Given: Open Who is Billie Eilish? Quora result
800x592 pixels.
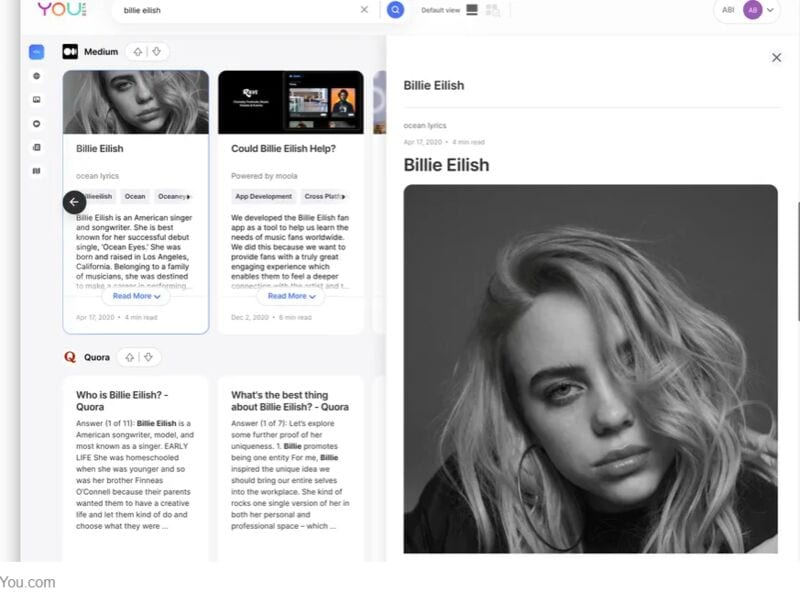Looking at the screenshot, I should tap(122, 401).
